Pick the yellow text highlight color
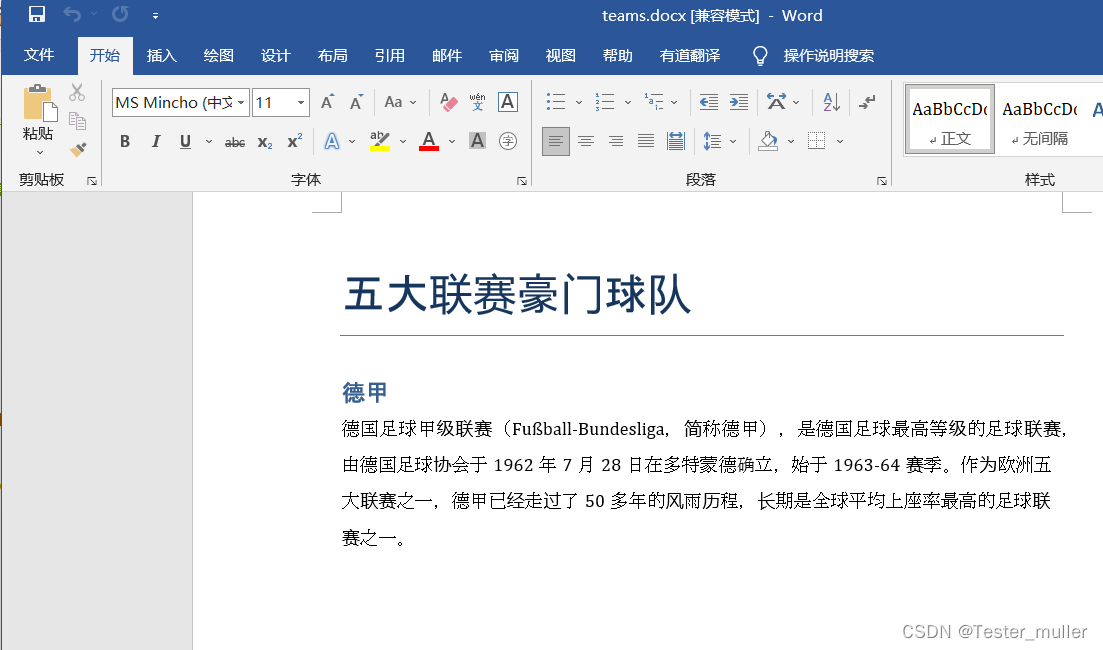1103x650 pixels. pos(379,141)
